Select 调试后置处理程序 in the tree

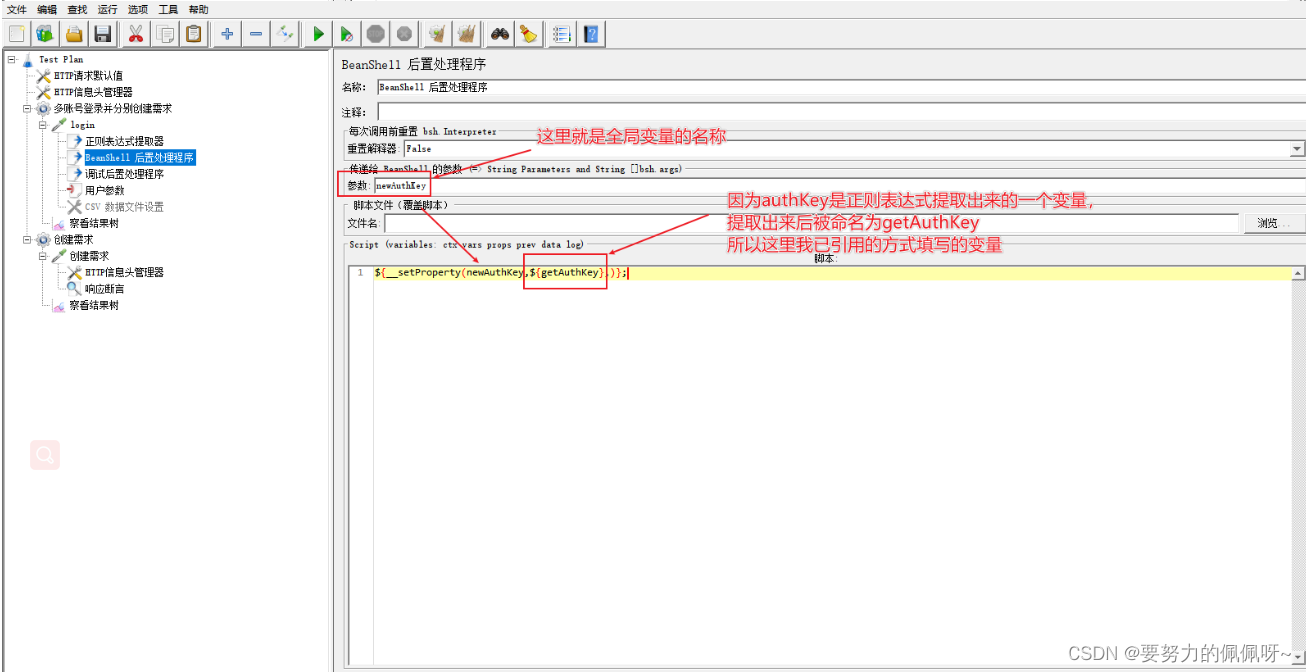pos(124,174)
